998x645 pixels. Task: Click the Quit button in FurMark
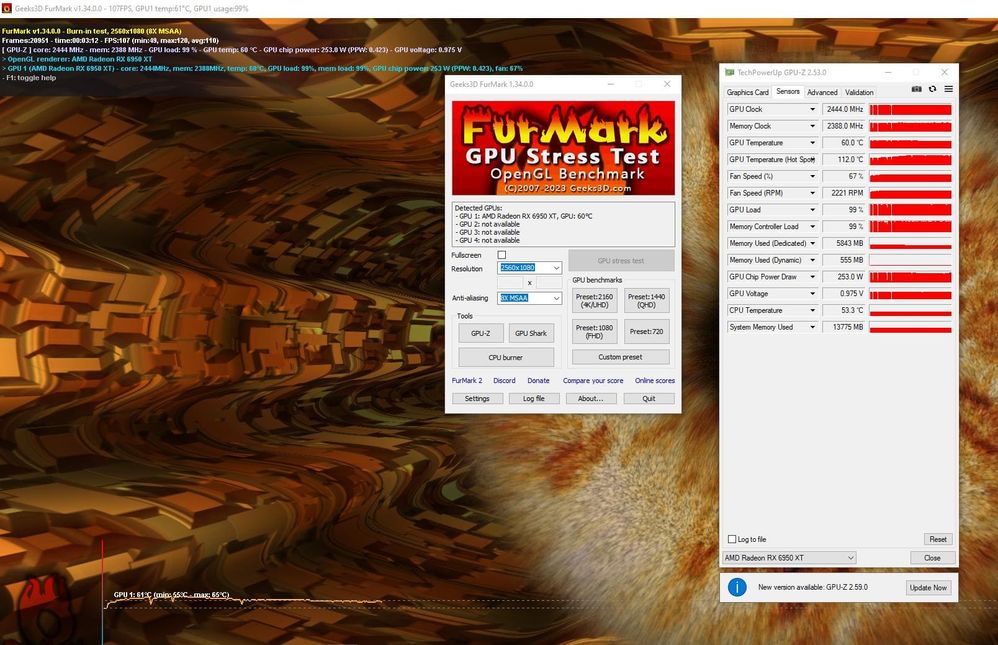[649, 399]
